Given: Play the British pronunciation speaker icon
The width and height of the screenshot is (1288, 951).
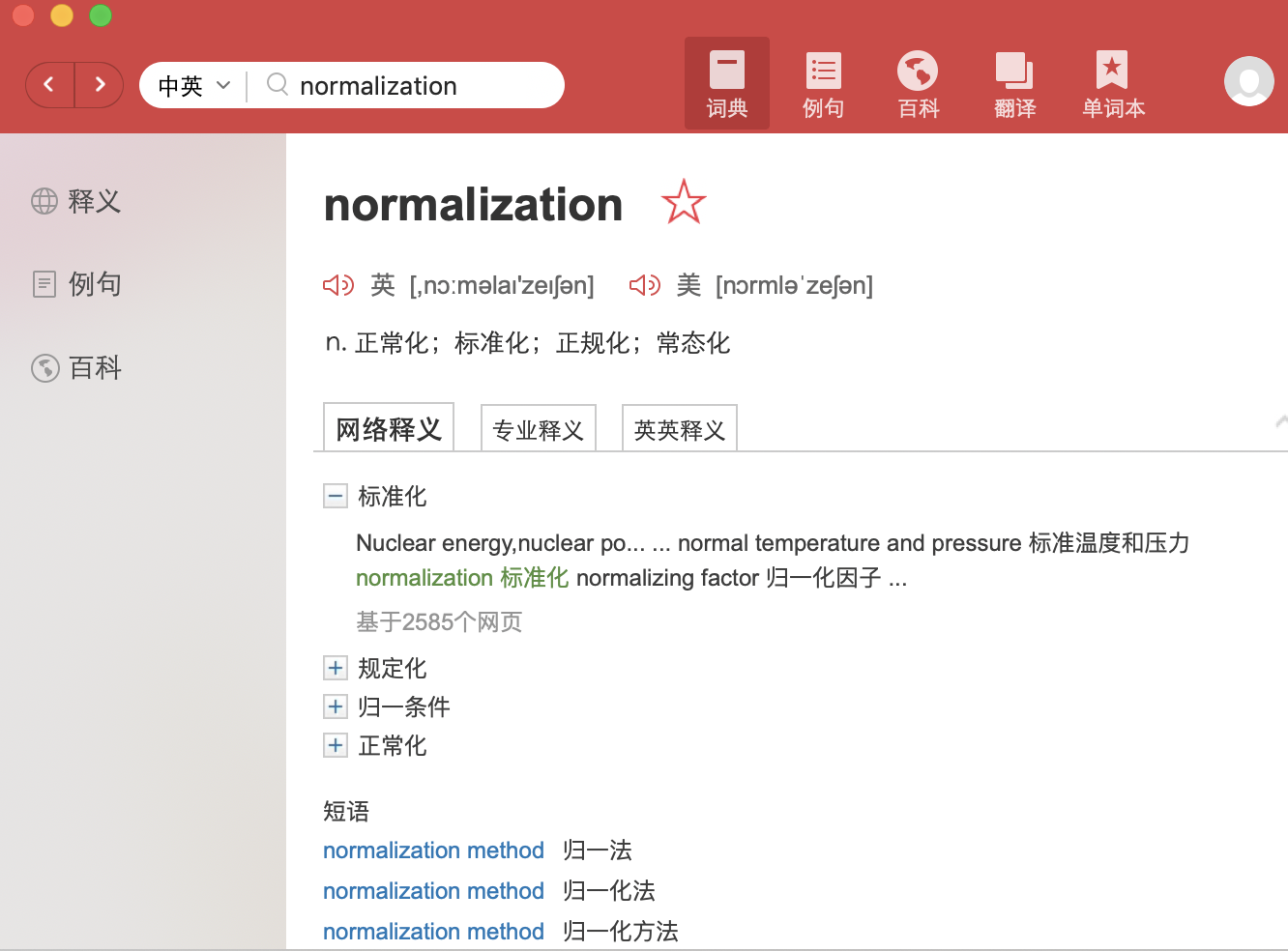Looking at the screenshot, I should pyautogui.click(x=338, y=285).
